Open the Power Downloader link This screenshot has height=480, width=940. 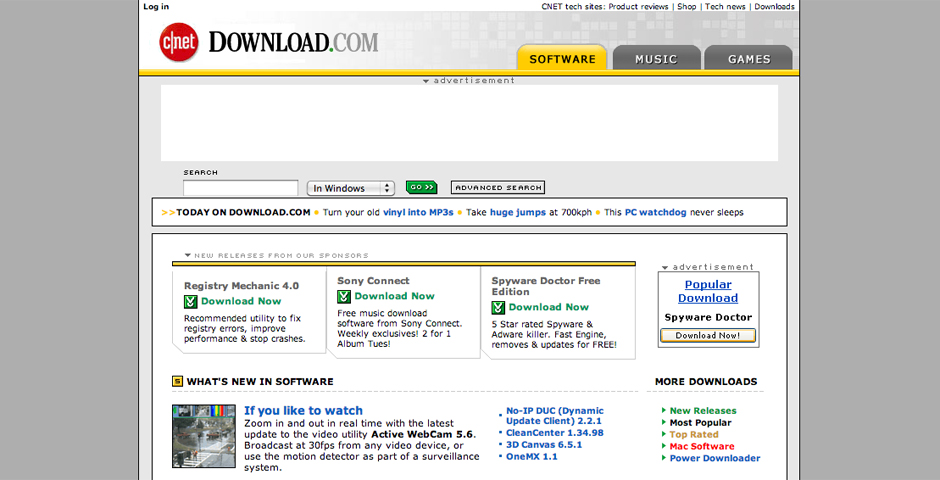pos(715,458)
